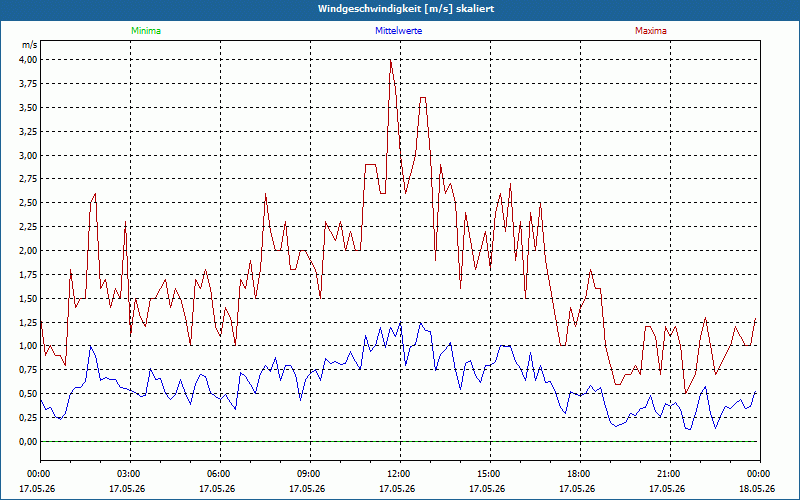
Task: Click the 03:00 time axis label
Action: (130, 474)
